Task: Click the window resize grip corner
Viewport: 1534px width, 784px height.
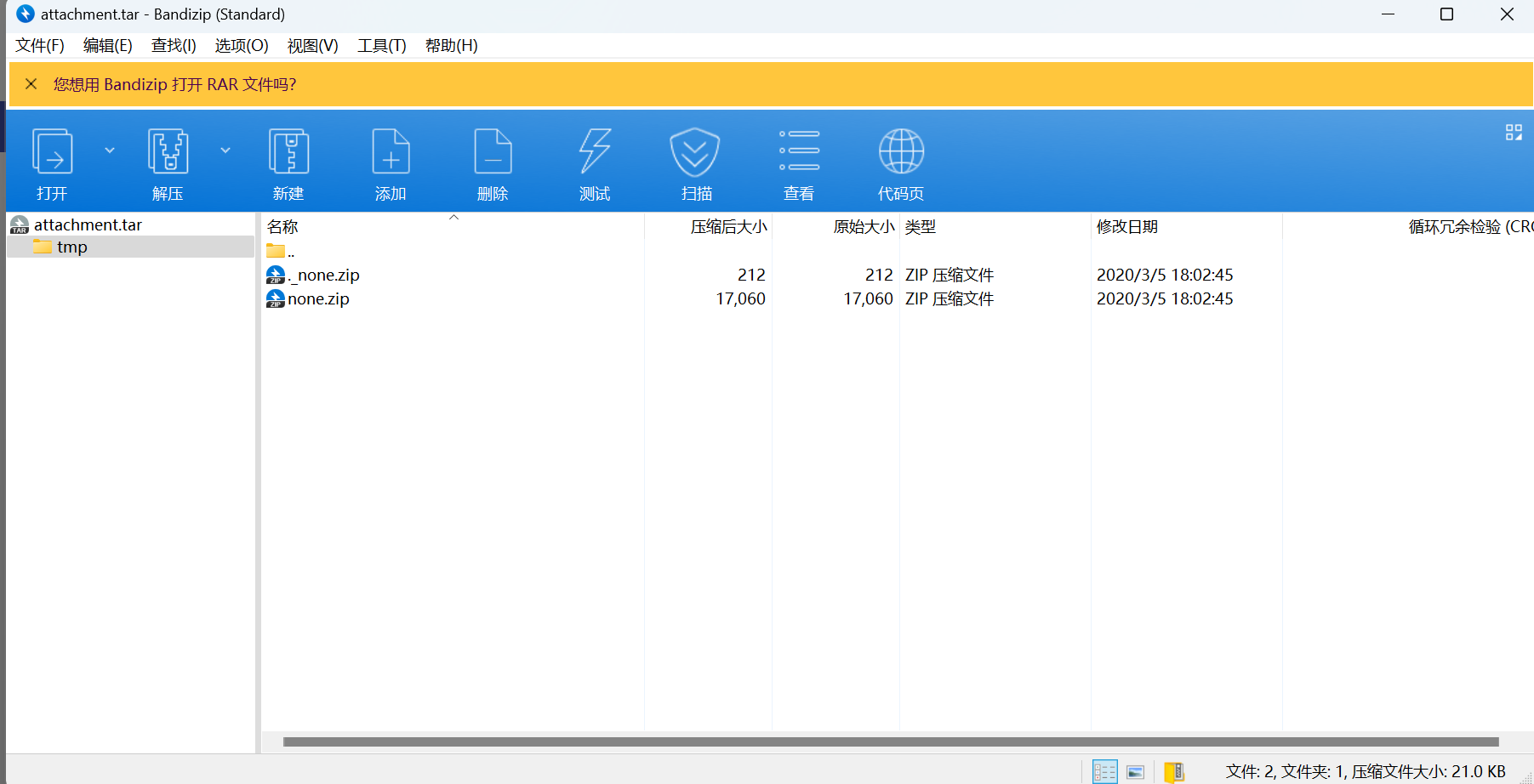Action: 1525,776
